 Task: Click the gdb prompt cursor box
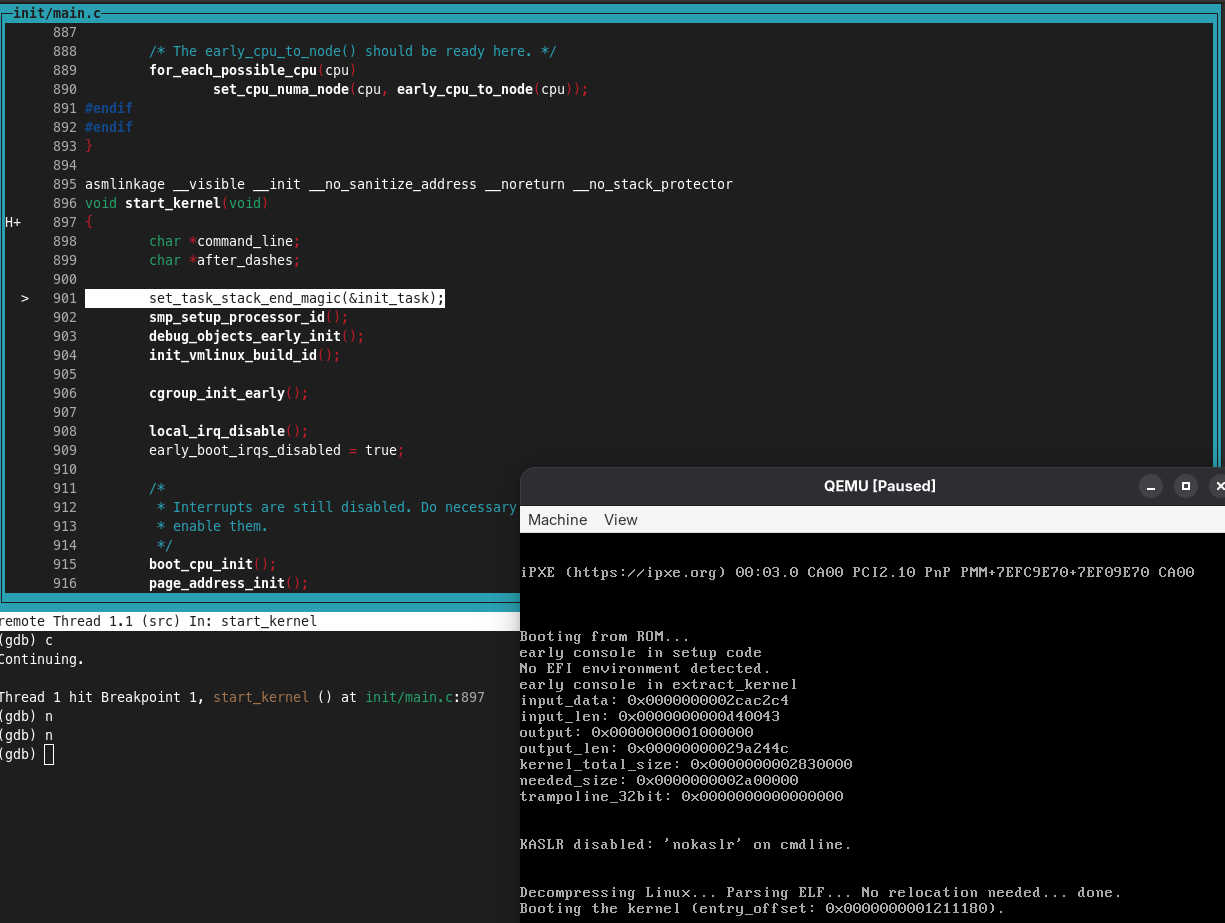tap(49, 754)
